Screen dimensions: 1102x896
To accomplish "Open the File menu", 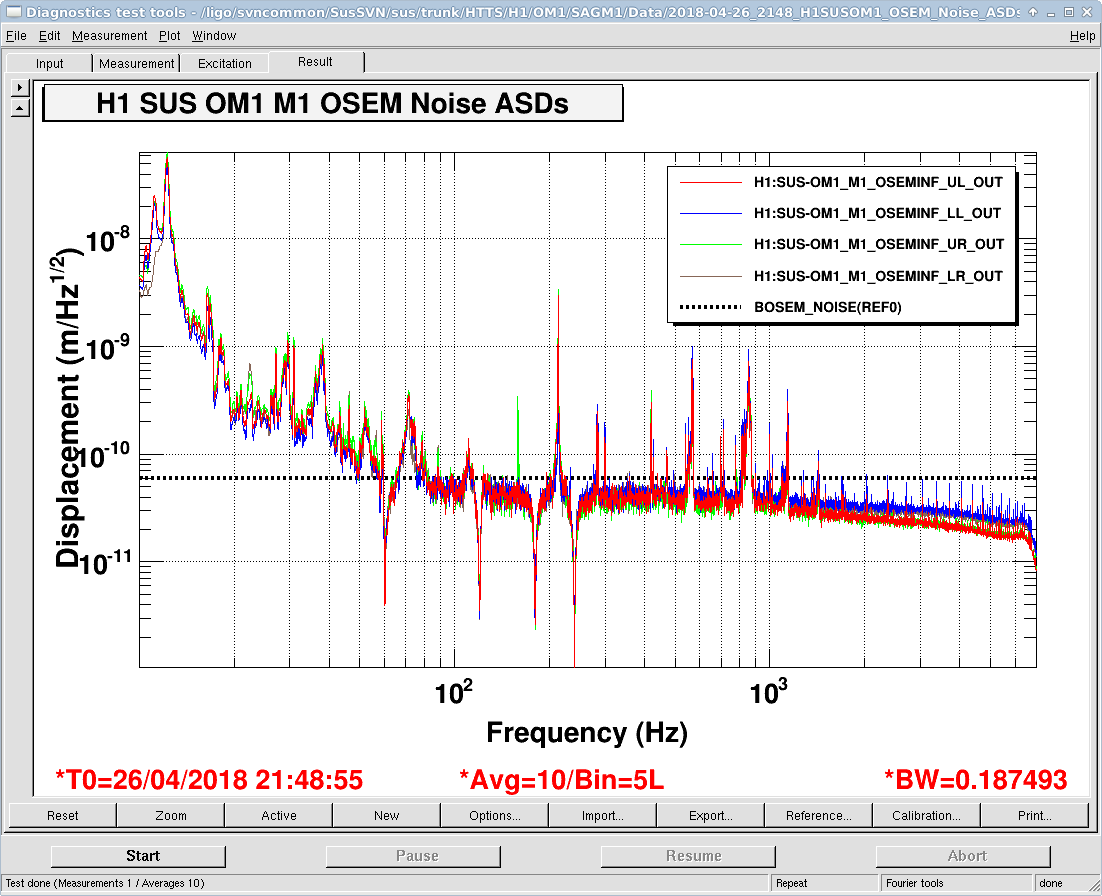I will pos(16,36).
